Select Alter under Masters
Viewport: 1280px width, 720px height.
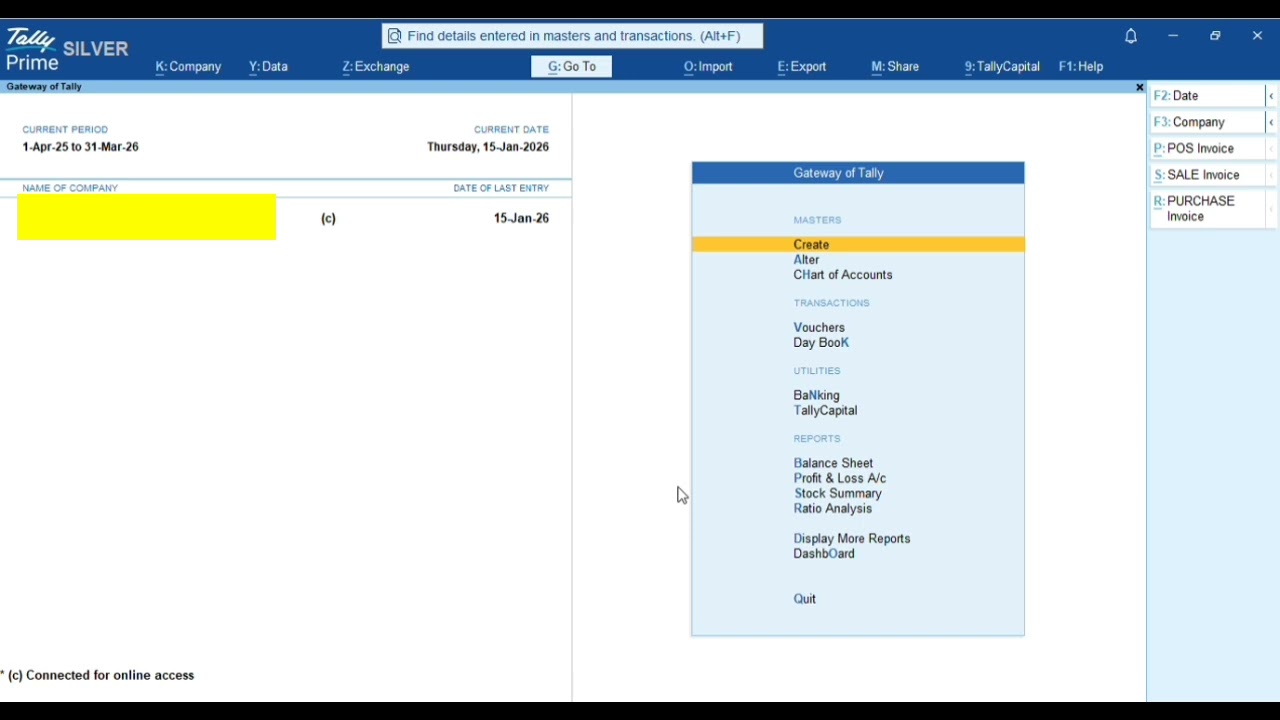(x=807, y=260)
